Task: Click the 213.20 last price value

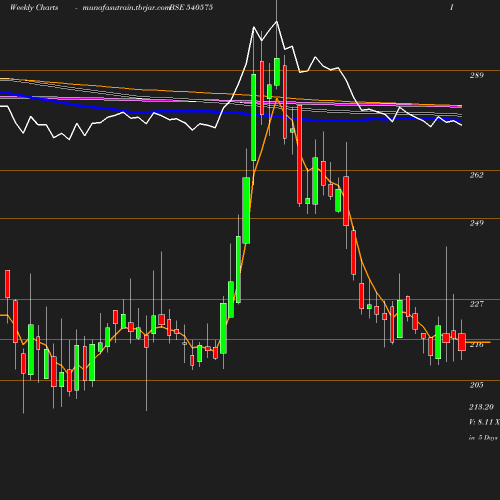Action: 481,407
